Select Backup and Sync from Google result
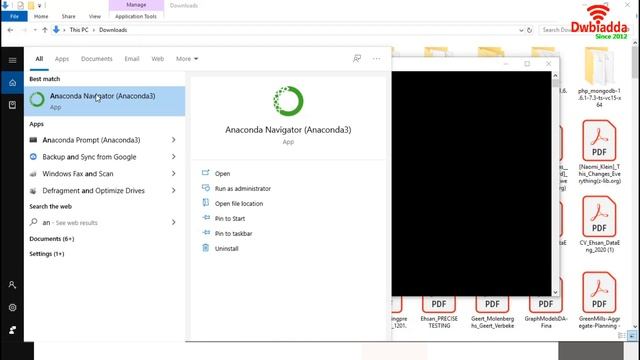640x360 pixels. [89, 157]
